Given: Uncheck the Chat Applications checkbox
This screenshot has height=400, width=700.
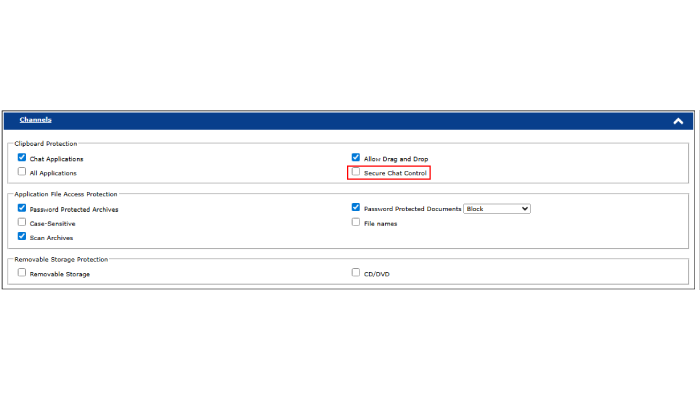Looking at the screenshot, I should click(x=22, y=158).
